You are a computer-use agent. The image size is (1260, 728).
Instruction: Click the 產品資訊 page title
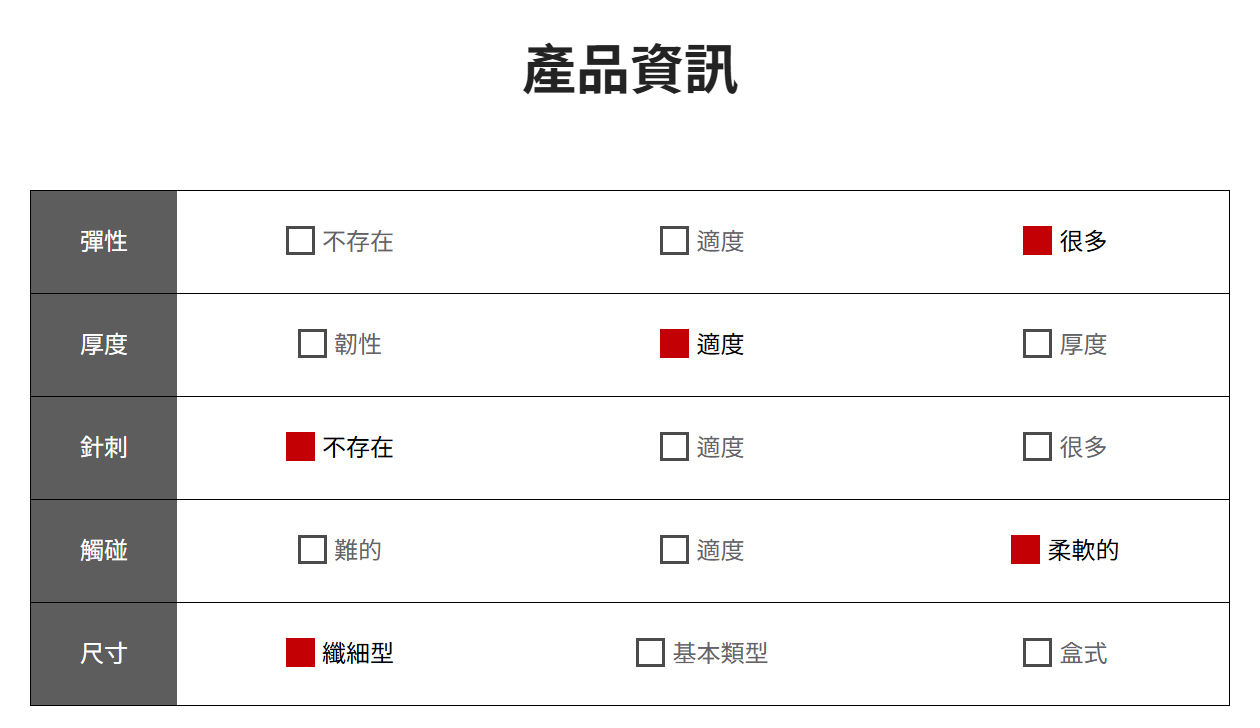(x=630, y=71)
